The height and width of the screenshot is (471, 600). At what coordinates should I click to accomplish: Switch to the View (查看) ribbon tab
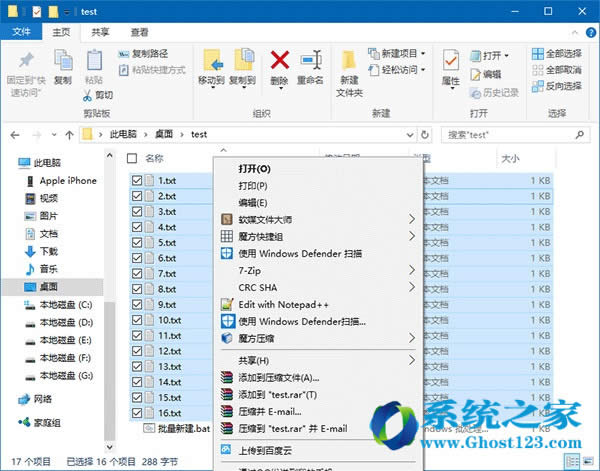click(x=139, y=31)
